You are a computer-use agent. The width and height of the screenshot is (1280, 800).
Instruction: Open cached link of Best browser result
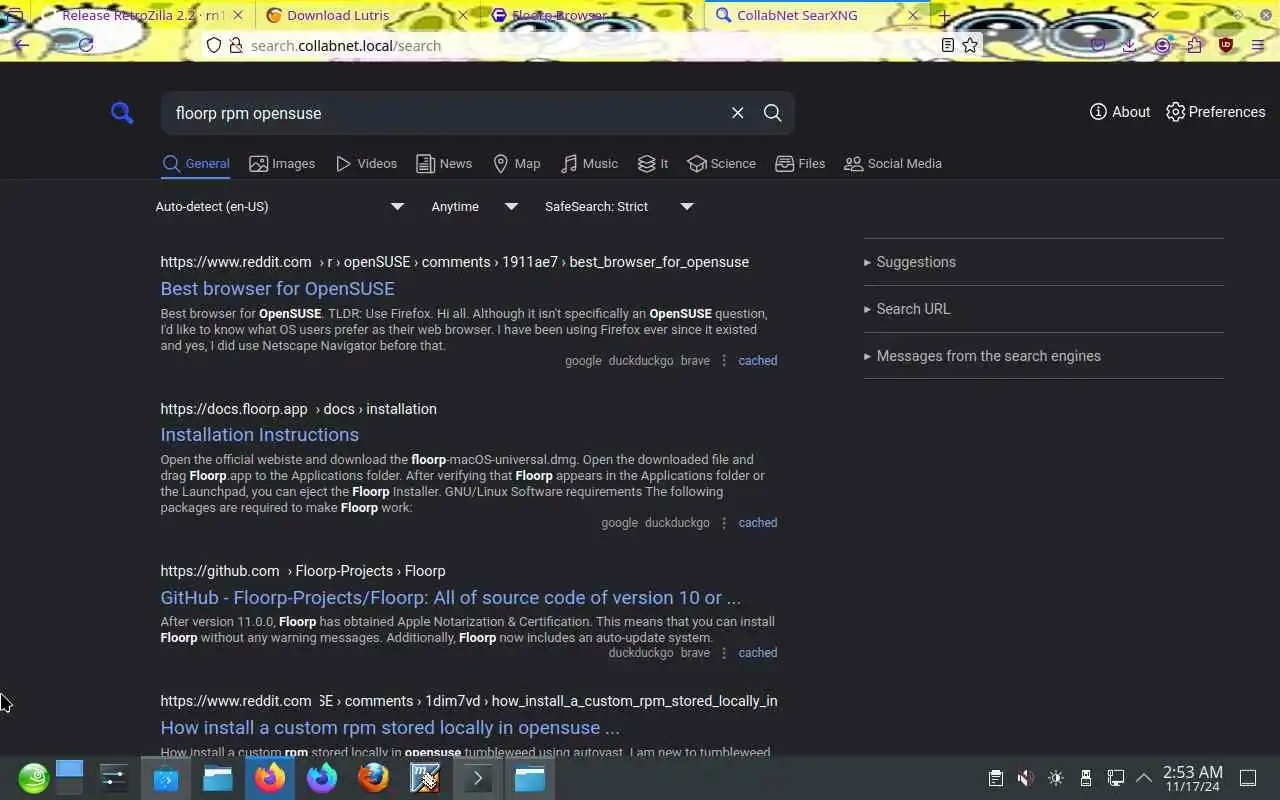[757, 361]
